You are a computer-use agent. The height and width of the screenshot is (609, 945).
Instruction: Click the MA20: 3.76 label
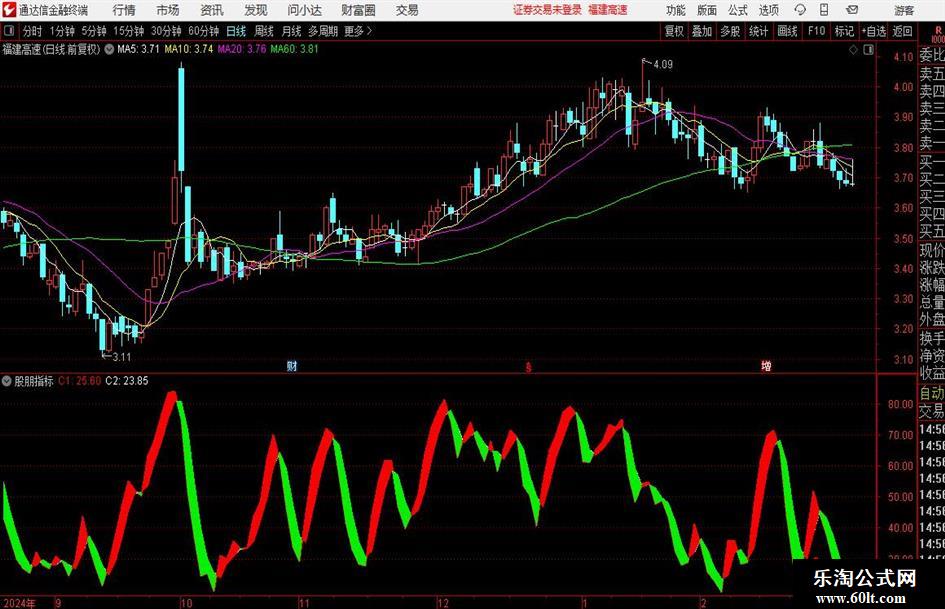pyautogui.click(x=242, y=49)
